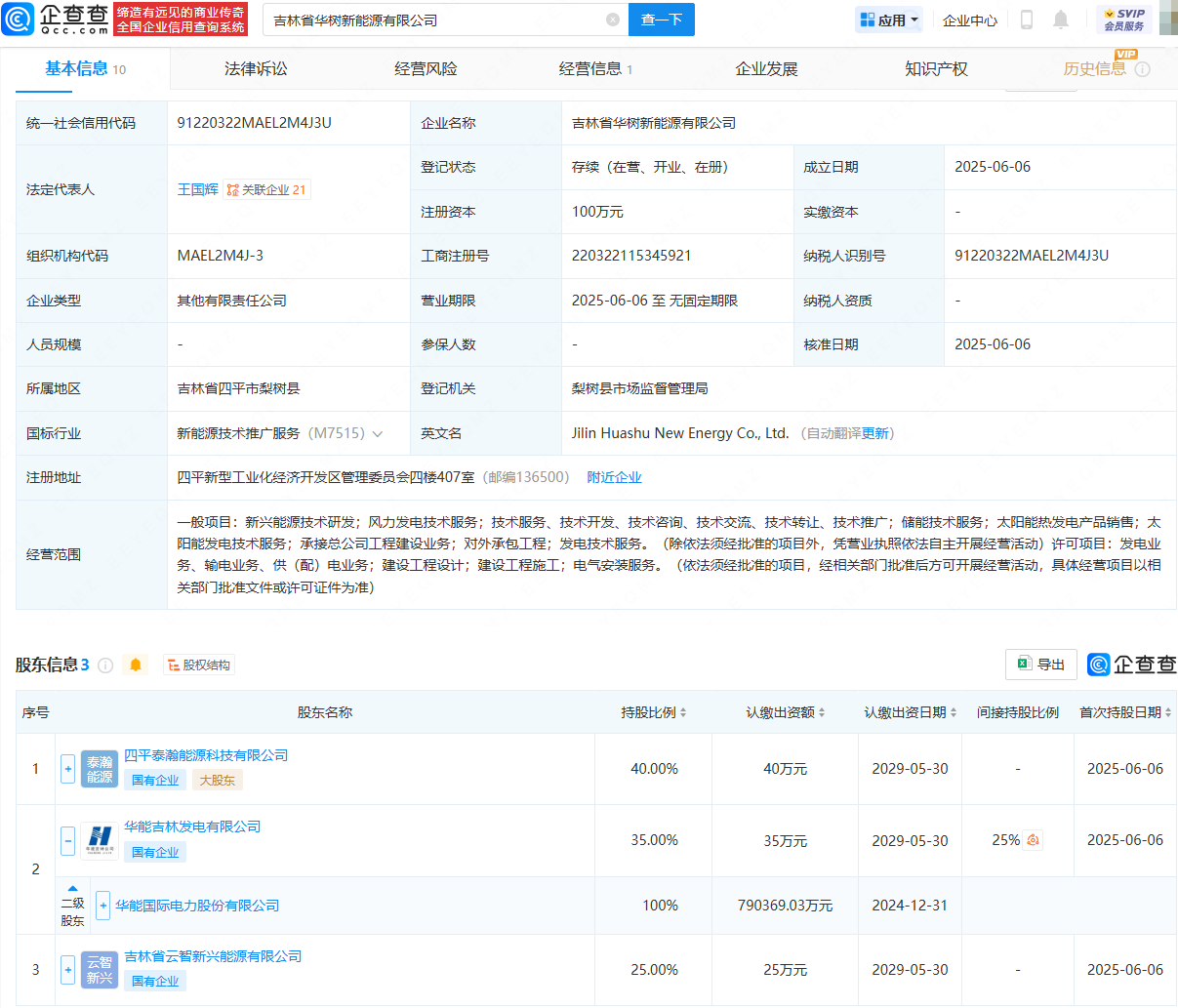
Task: Click 更新 link next to 自动翻译
Action: (x=874, y=433)
